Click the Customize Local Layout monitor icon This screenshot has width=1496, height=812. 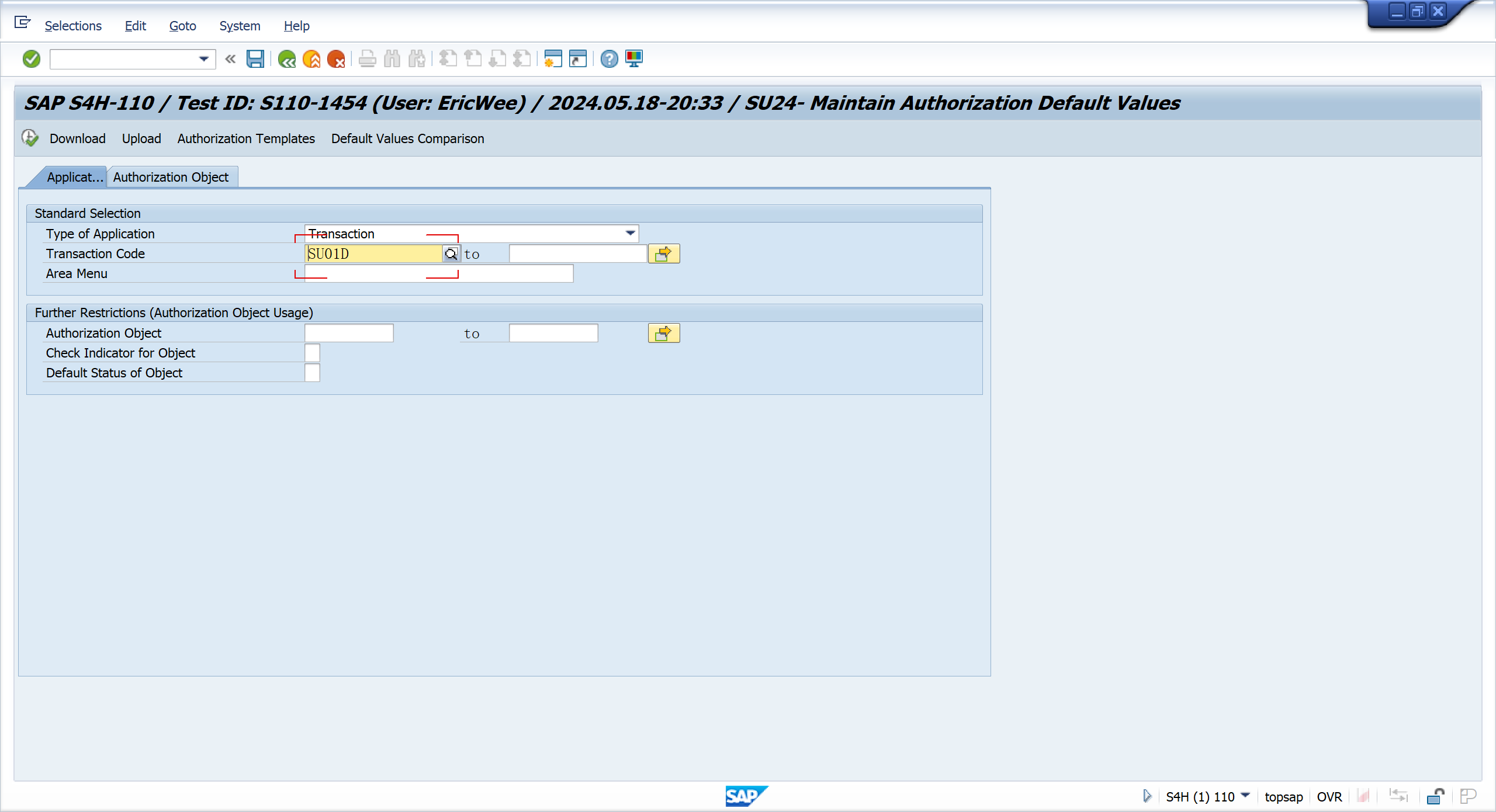click(634, 59)
